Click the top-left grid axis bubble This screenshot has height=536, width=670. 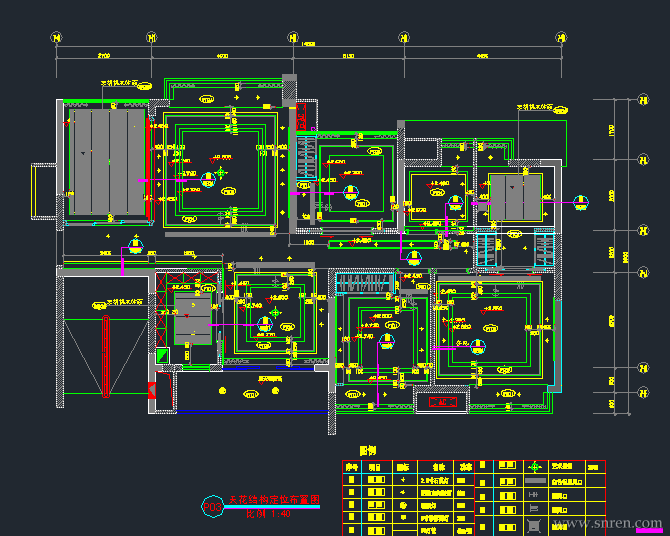56,38
